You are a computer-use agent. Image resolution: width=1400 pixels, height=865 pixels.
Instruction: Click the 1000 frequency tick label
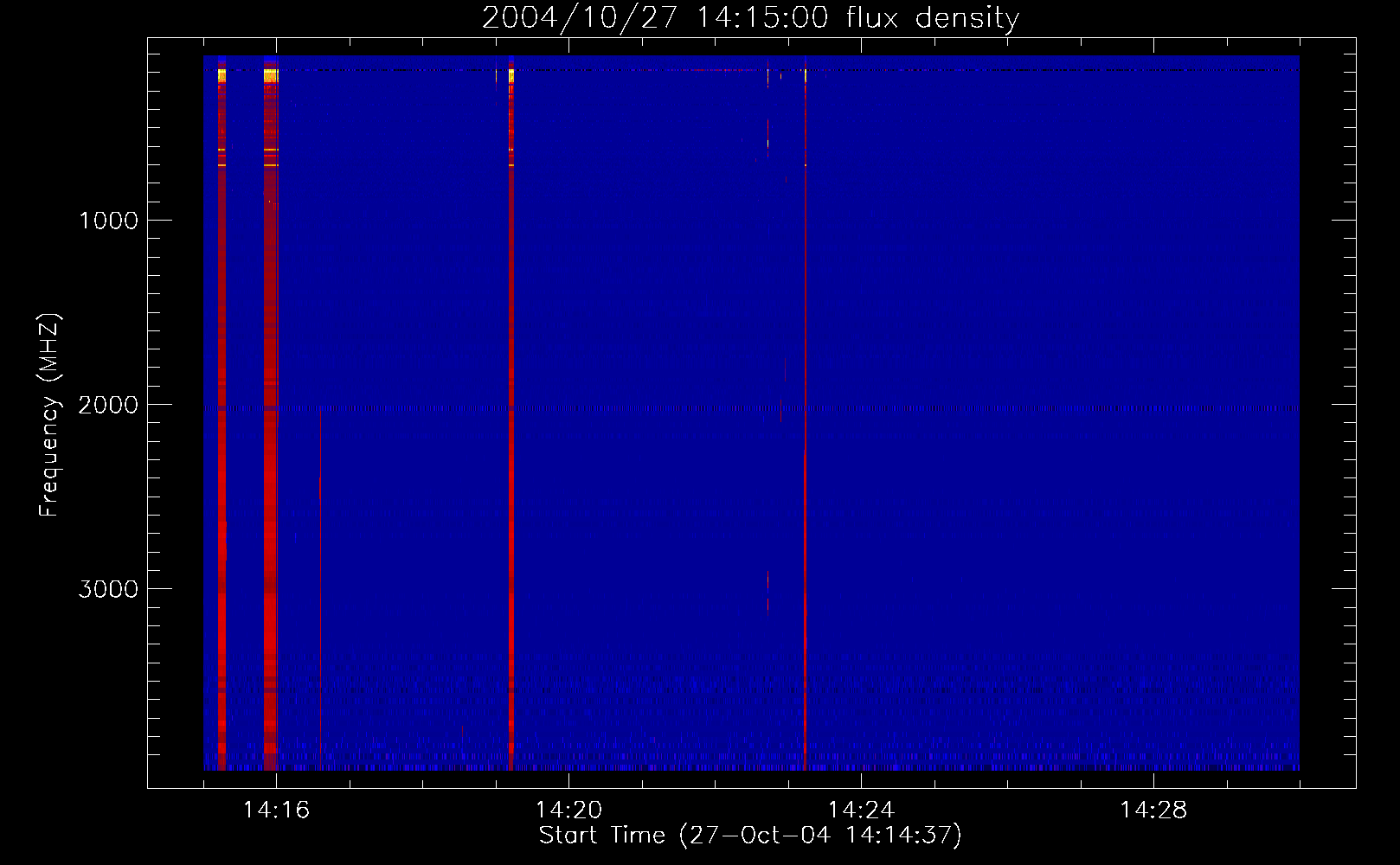pyautogui.click(x=108, y=221)
